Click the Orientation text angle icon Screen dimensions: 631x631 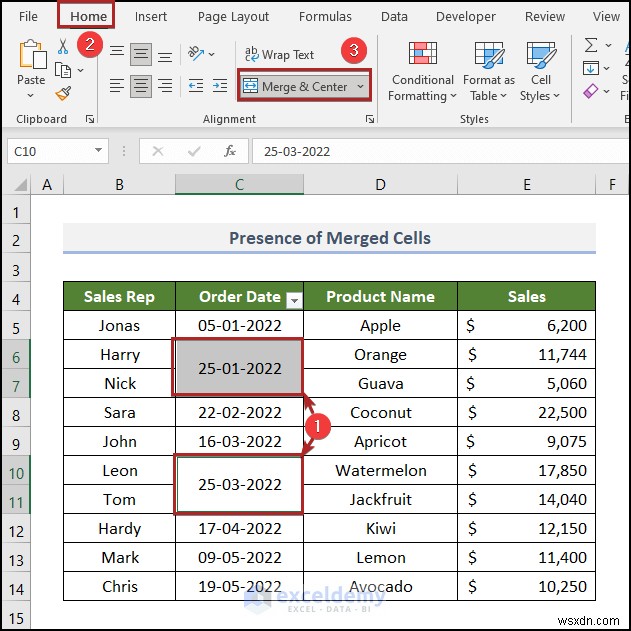(x=196, y=53)
